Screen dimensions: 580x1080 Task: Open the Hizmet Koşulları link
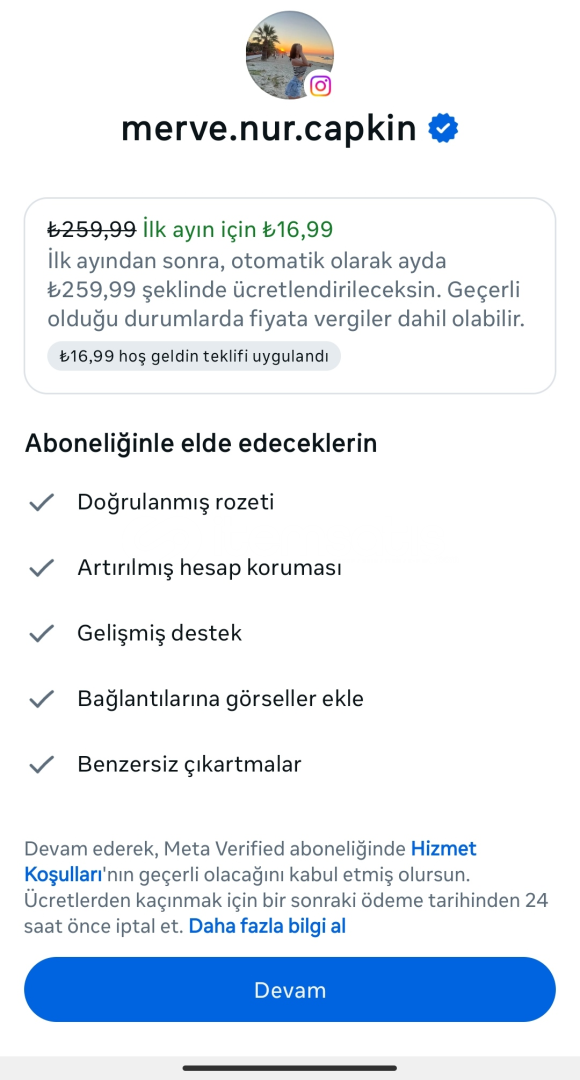pos(251,862)
